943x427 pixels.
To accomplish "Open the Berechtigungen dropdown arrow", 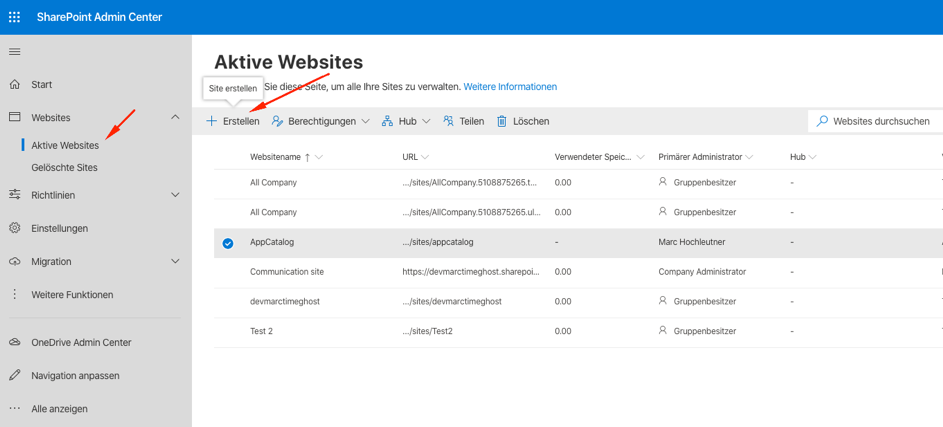I will [x=366, y=121].
